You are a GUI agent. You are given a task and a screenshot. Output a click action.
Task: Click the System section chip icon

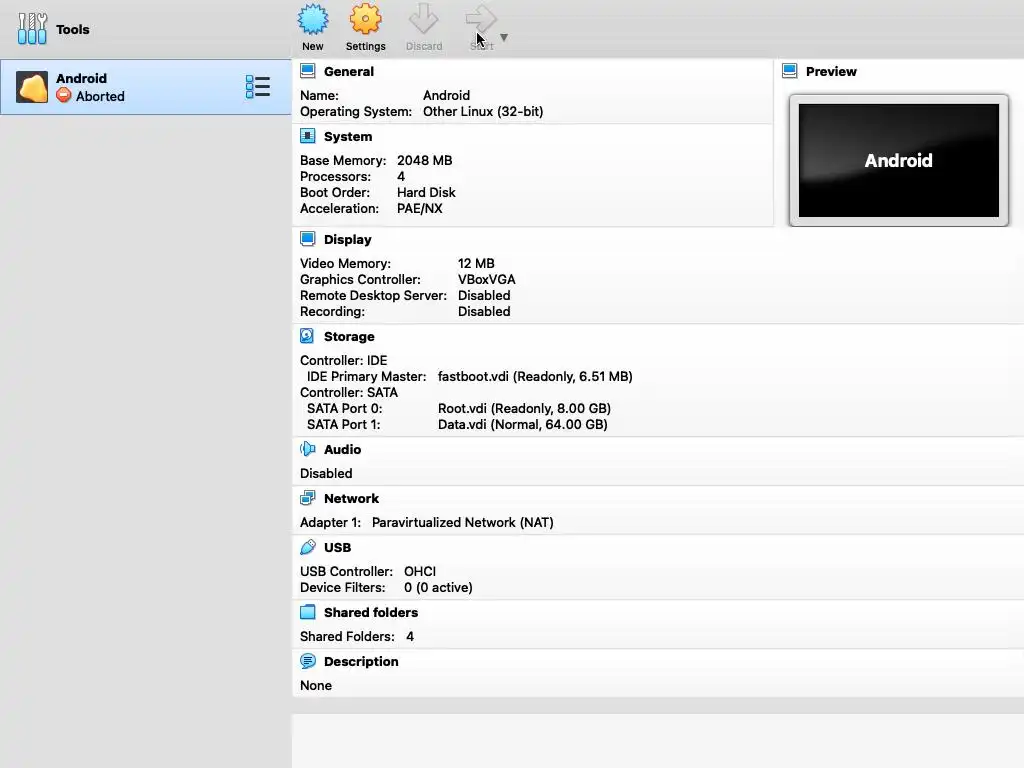tap(308, 136)
